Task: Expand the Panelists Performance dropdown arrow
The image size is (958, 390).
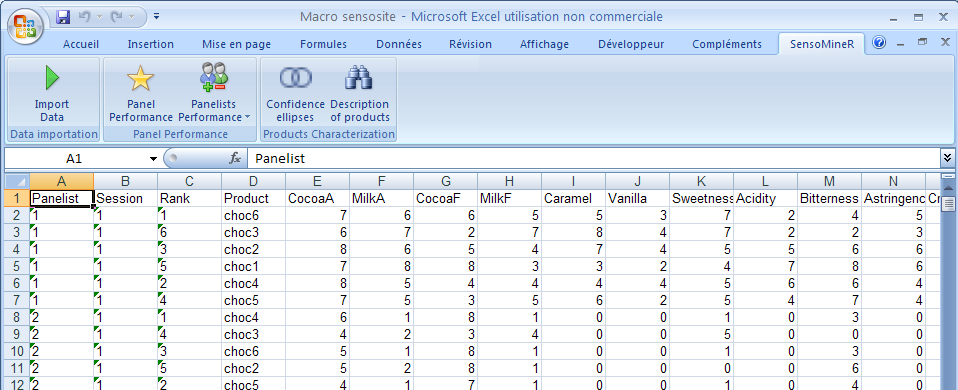Action: tap(247, 117)
